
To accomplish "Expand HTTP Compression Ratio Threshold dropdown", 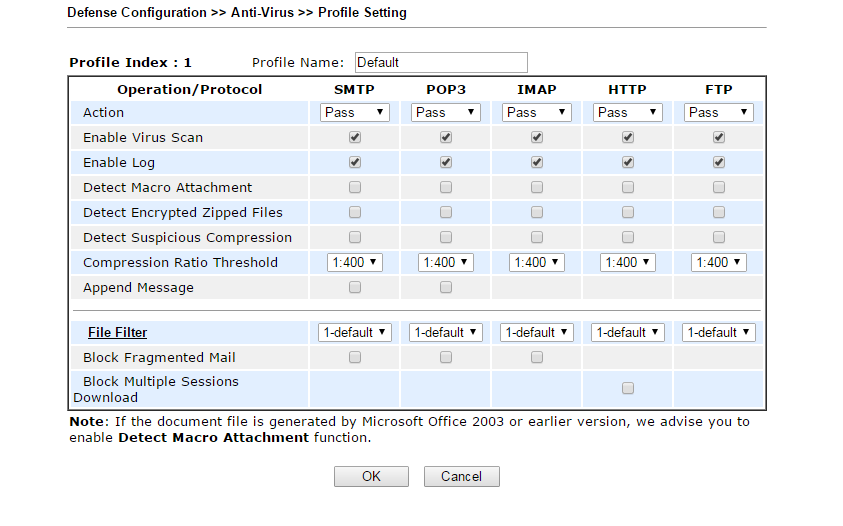I will (x=628, y=262).
